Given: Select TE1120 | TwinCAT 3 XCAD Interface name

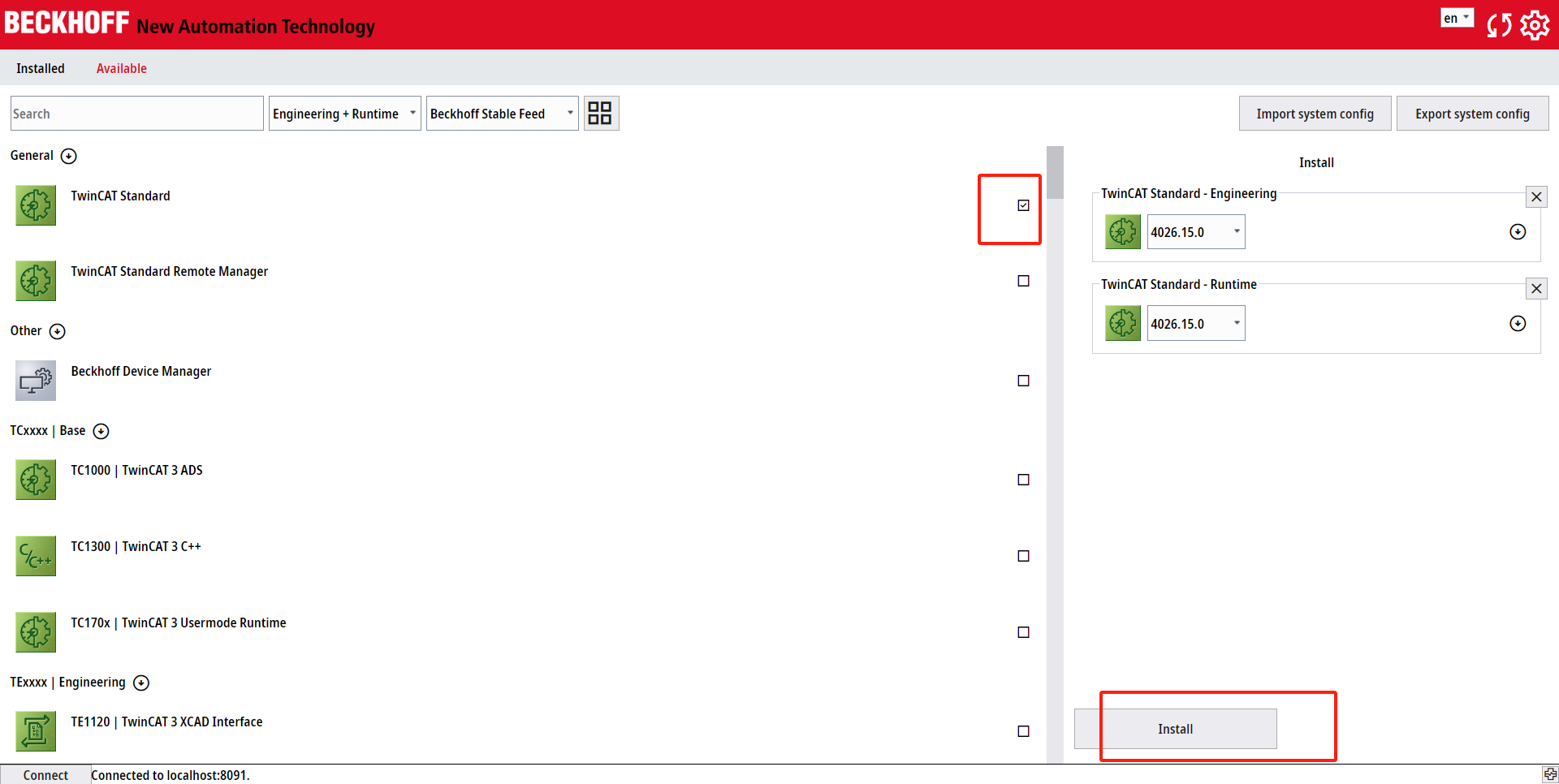Looking at the screenshot, I should coord(166,722).
